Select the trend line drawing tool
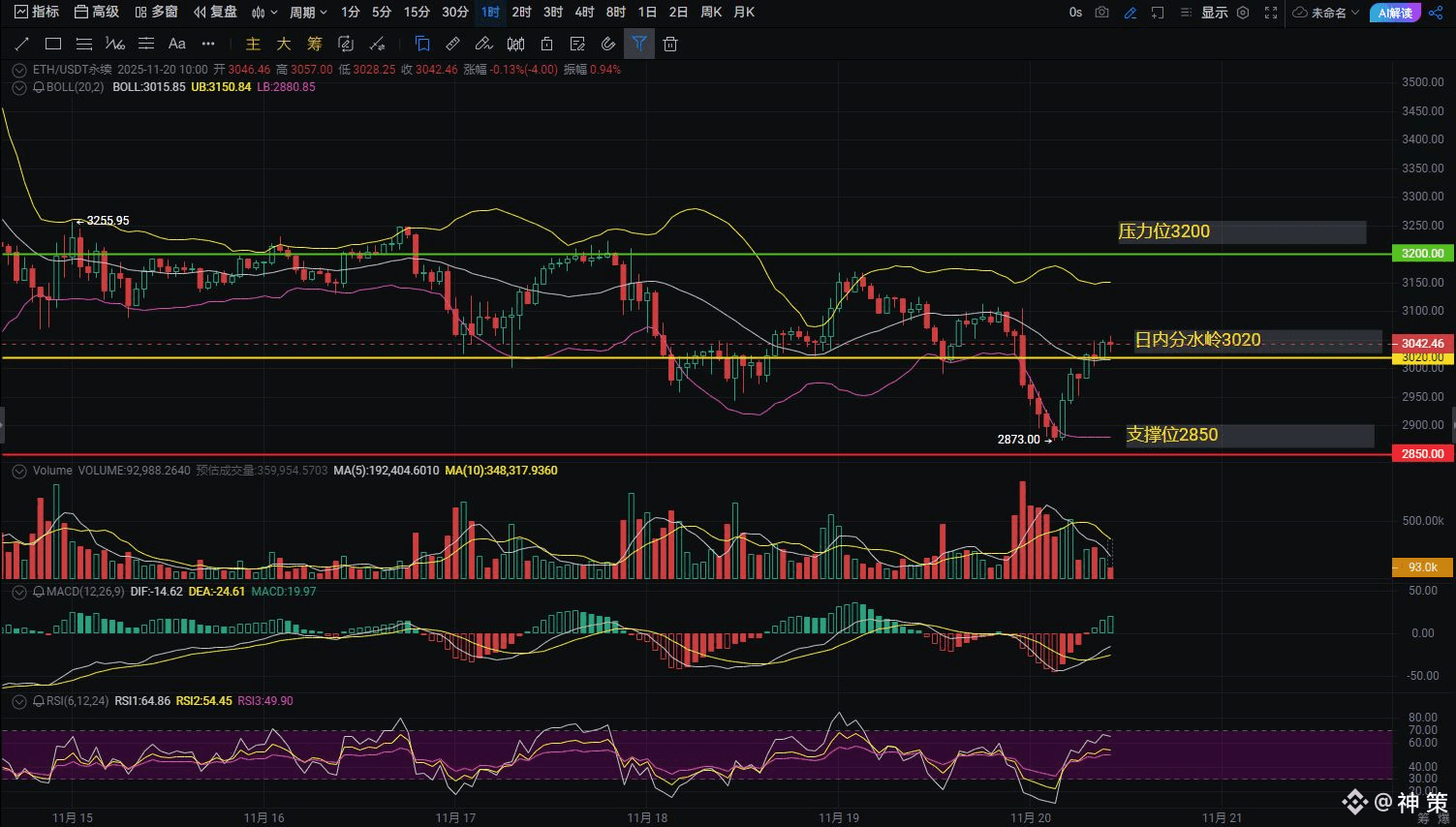 [x=22, y=44]
